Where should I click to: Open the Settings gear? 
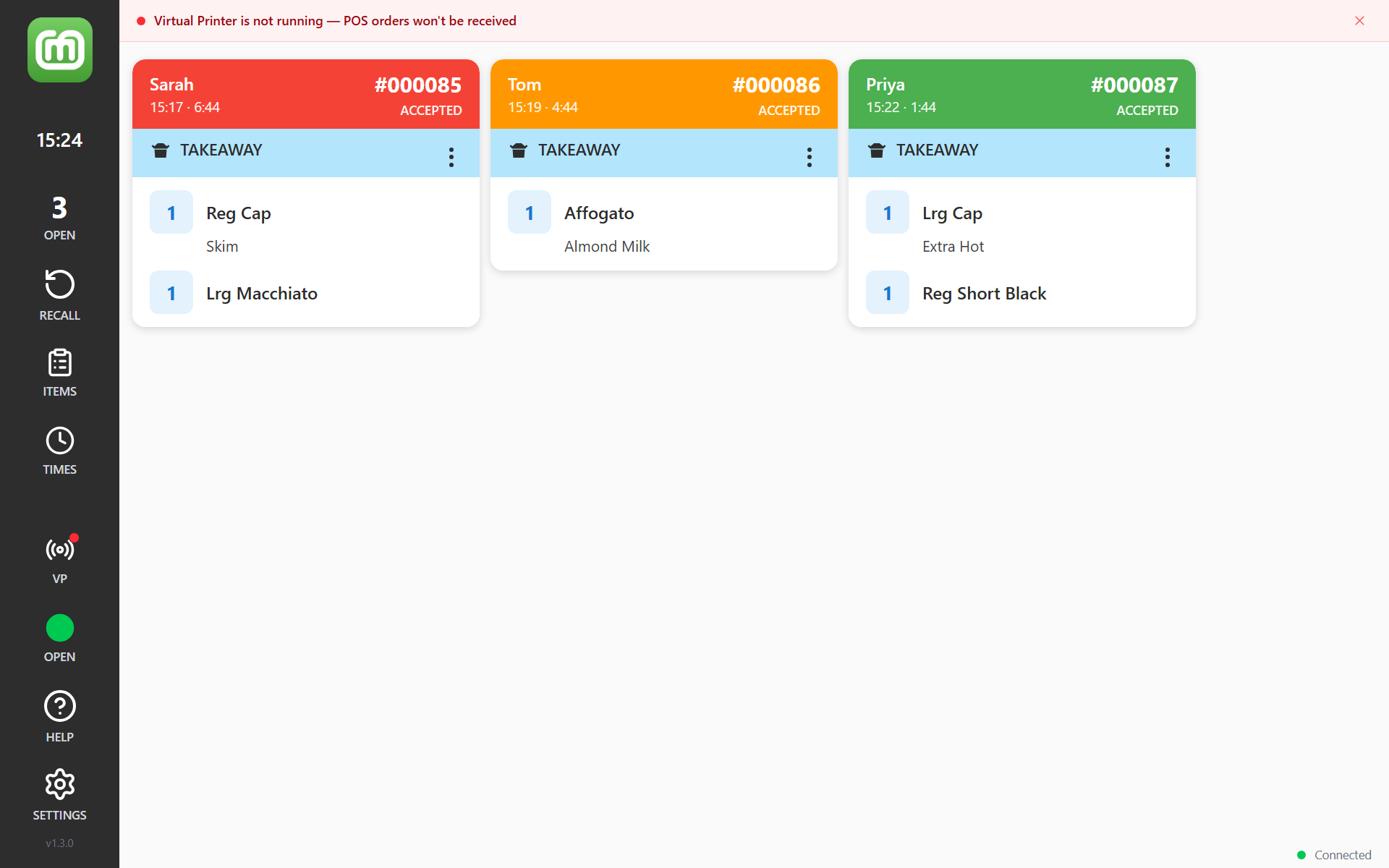pos(59,795)
